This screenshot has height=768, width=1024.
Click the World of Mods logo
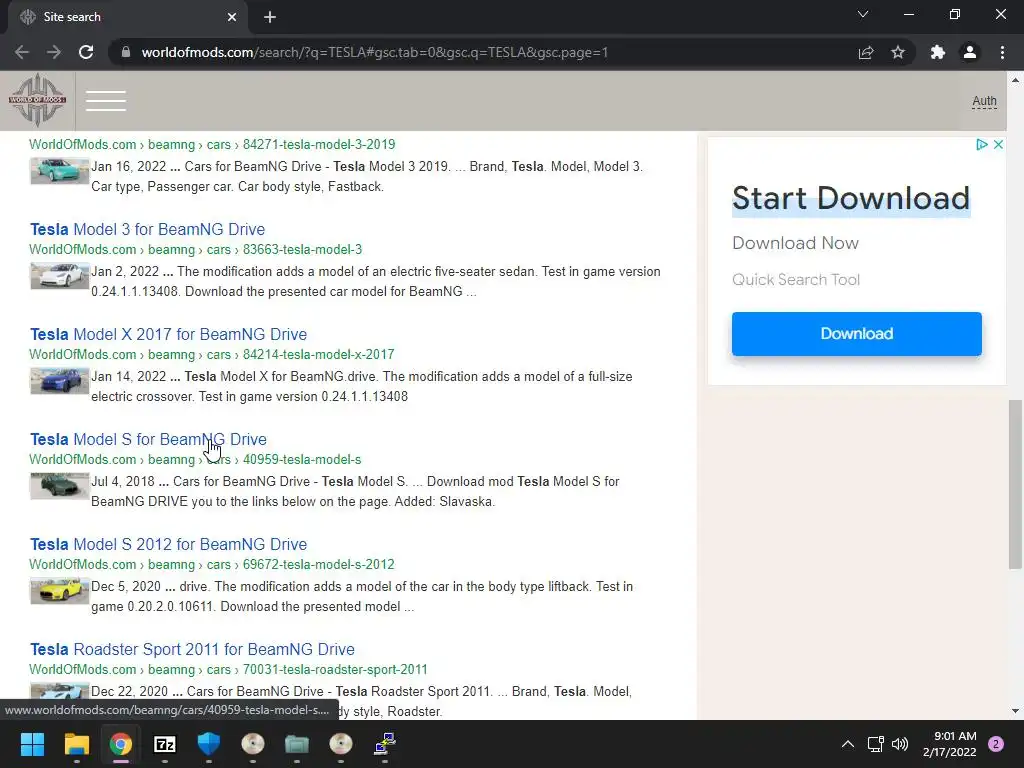(37, 100)
